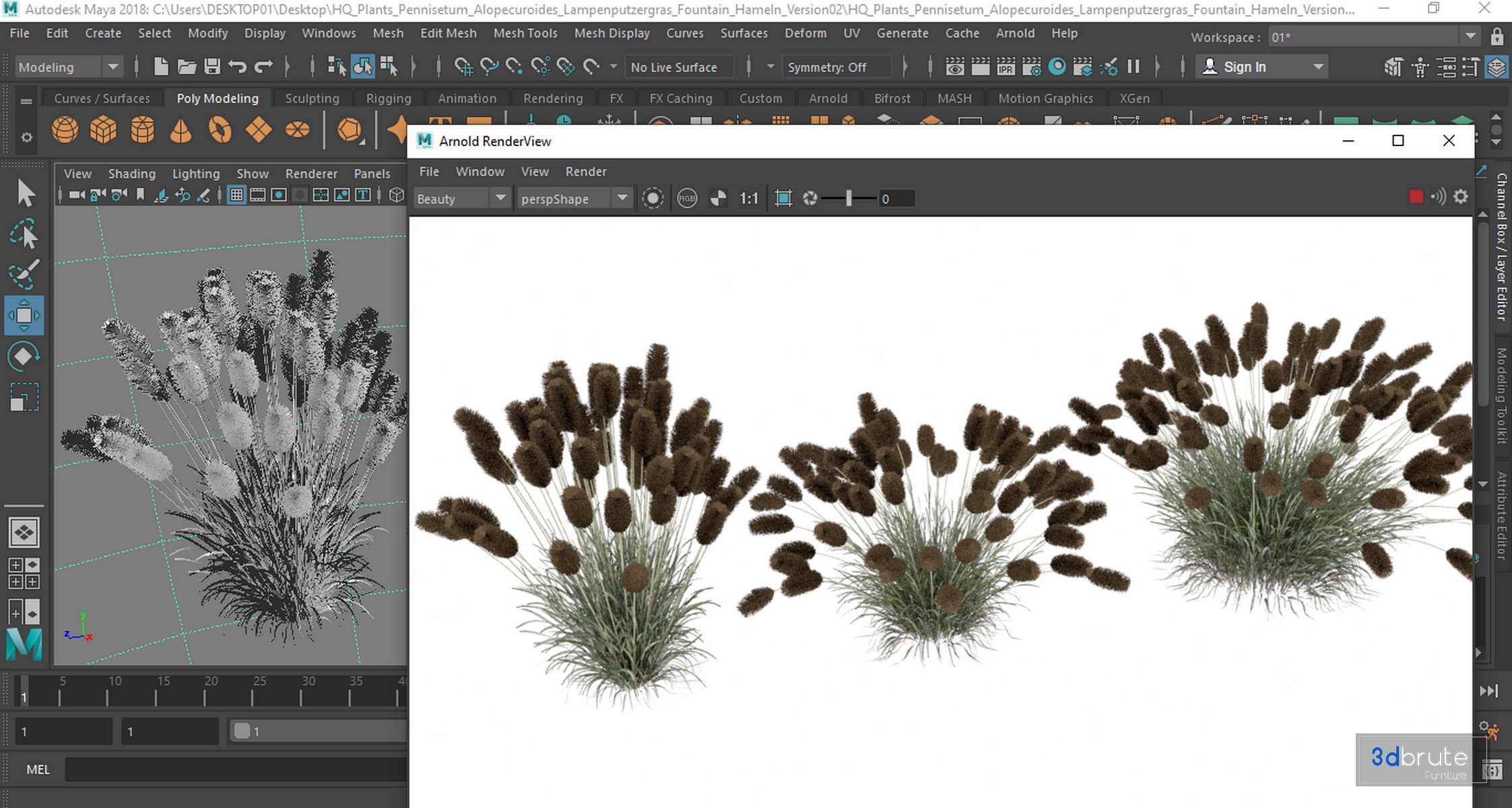Toggle the viewport grid display button
The image size is (1512, 808).
coord(236,195)
